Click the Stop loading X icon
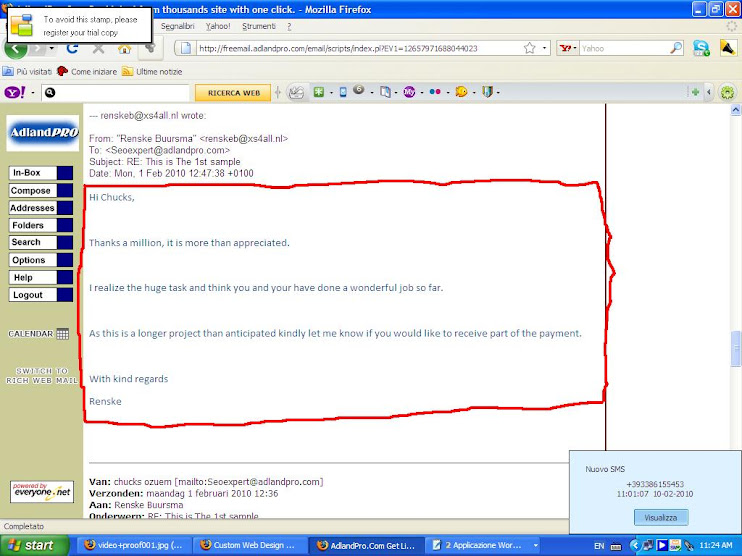Image resolution: width=742 pixels, height=556 pixels. pyautogui.click(x=98, y=48)
